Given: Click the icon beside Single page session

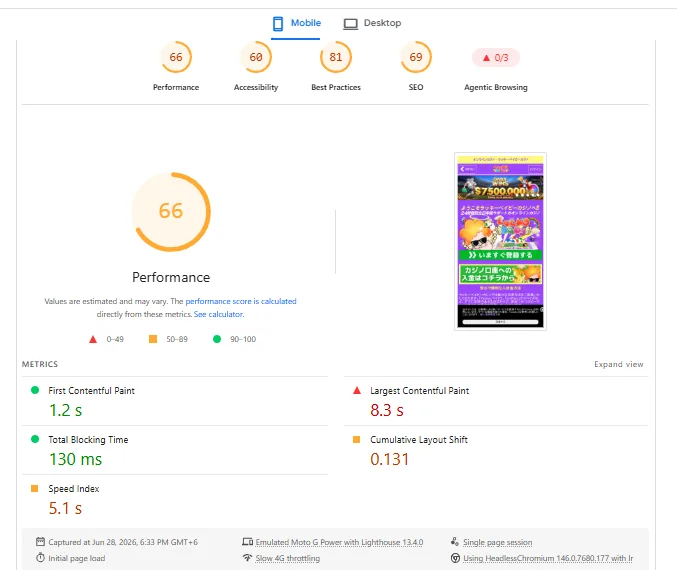Looking at the screenshot, I should 455,542.
